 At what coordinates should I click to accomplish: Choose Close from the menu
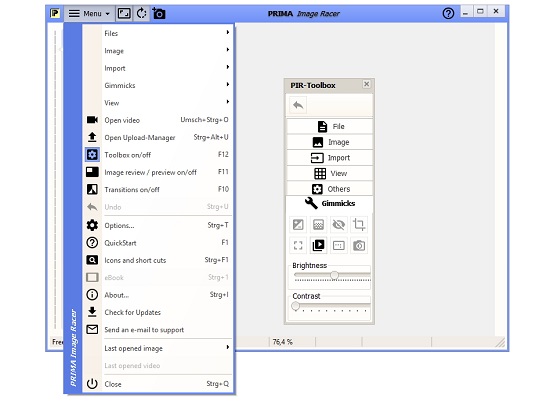pos(158,384)
